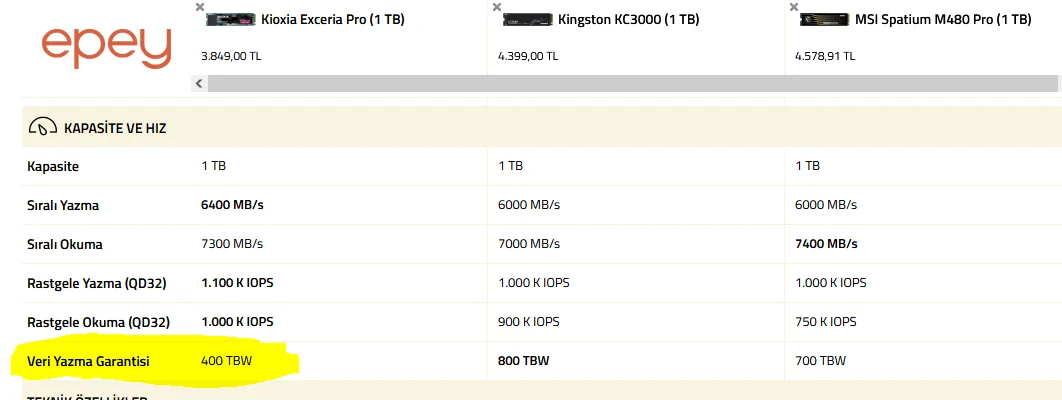Click the MSI price 4.578,91 TL
Viewport: 1062px width, 400px height.
pos(825,56)
